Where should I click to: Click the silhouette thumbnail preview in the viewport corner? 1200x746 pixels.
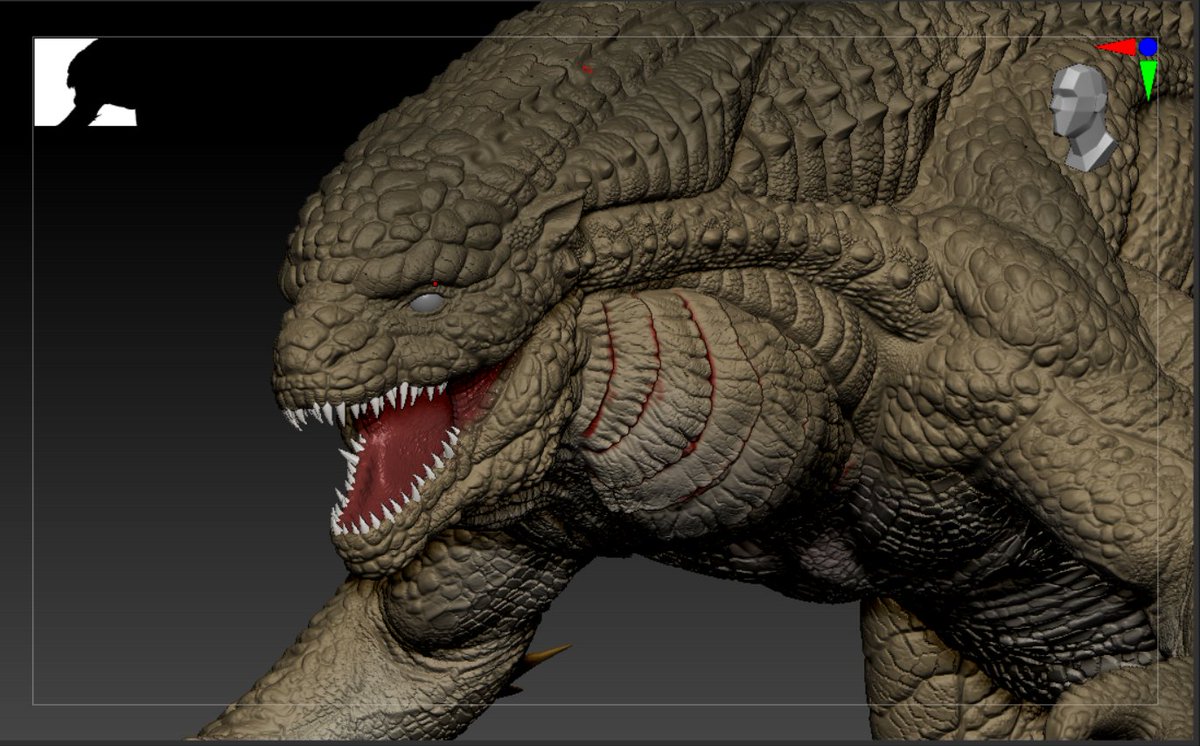pos(85,82)
